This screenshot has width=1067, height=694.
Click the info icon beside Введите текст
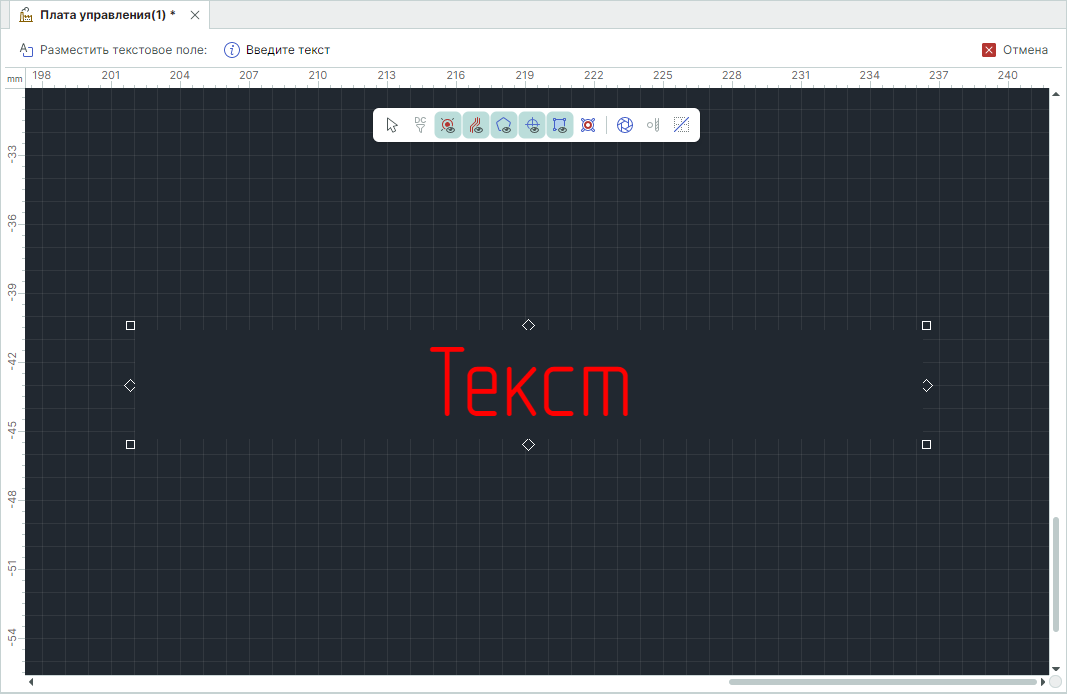(232, 50)
